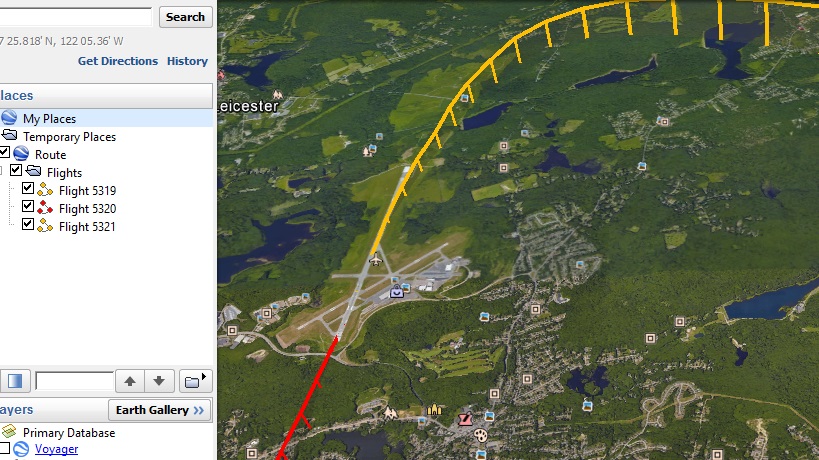This screenshot has height=460, width=819.
Task: Select the Temporary Places folder
Action: click(69, 137)
